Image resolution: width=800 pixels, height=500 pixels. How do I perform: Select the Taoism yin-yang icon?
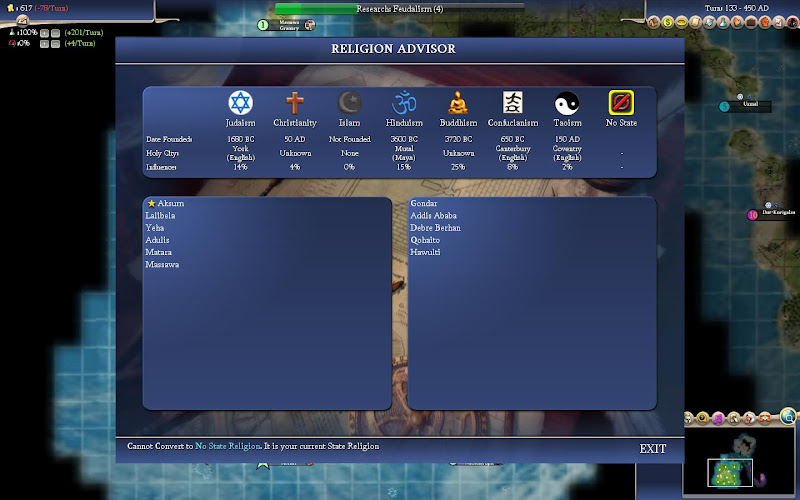click(567, 103)
